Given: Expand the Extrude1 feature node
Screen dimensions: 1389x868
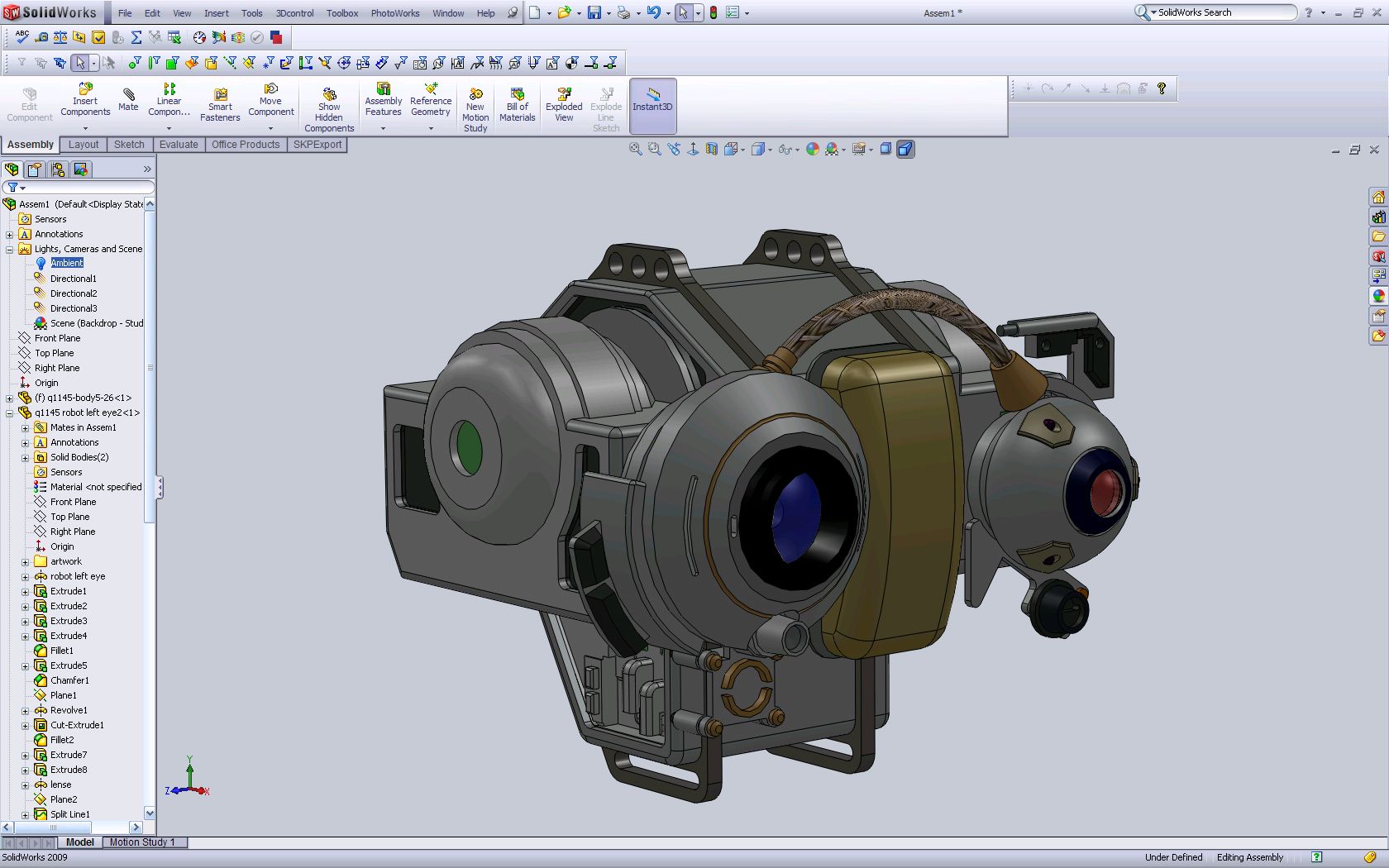Looking at the screenshot, I should click(25, 592).
